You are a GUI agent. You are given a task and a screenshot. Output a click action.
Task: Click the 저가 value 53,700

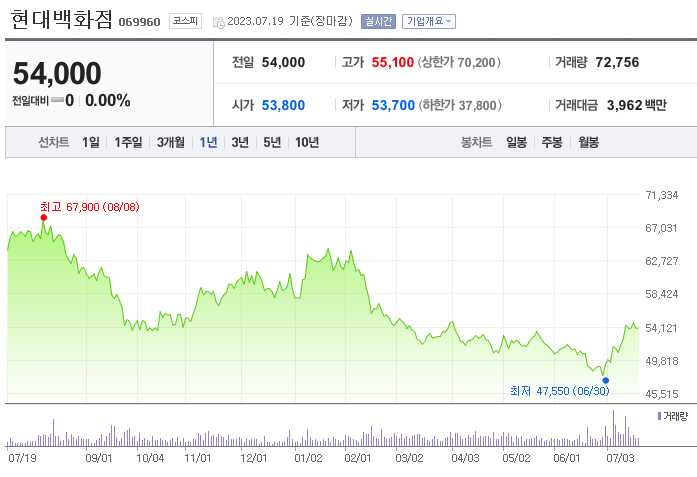click(x=393, y=105)
